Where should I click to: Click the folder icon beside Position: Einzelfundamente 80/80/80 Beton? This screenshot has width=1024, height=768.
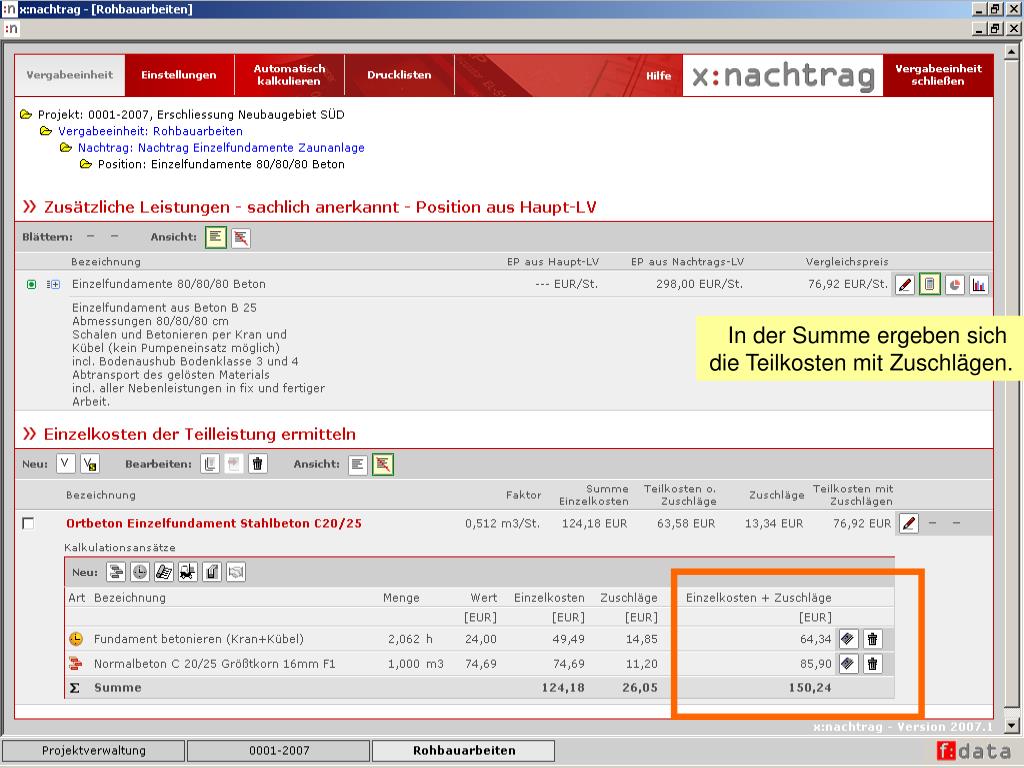pyautogui.click(x=86, y=164)
